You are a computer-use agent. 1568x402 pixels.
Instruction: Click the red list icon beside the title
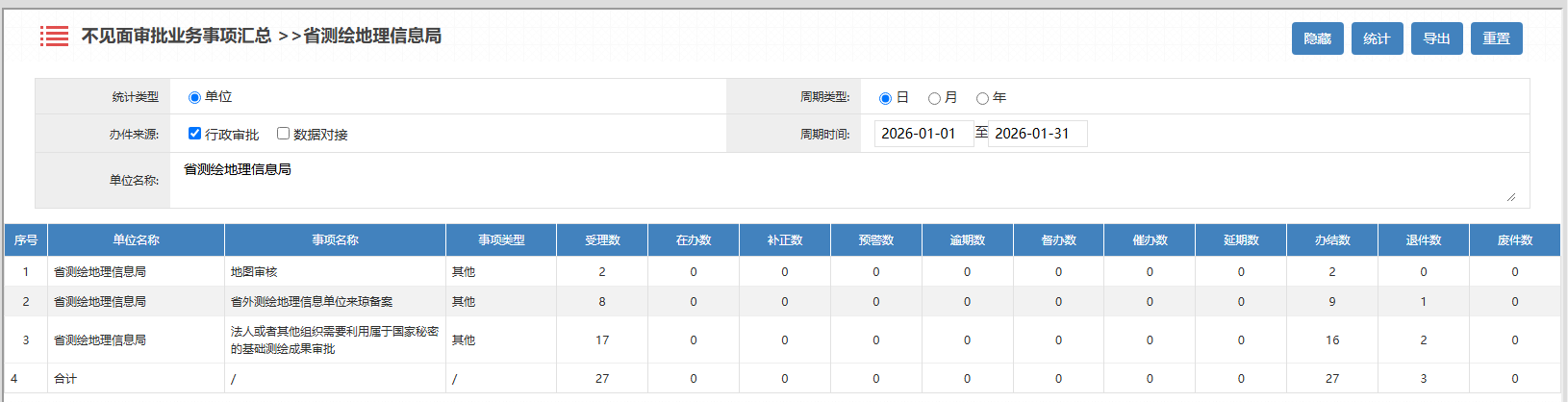click(54, 37)
